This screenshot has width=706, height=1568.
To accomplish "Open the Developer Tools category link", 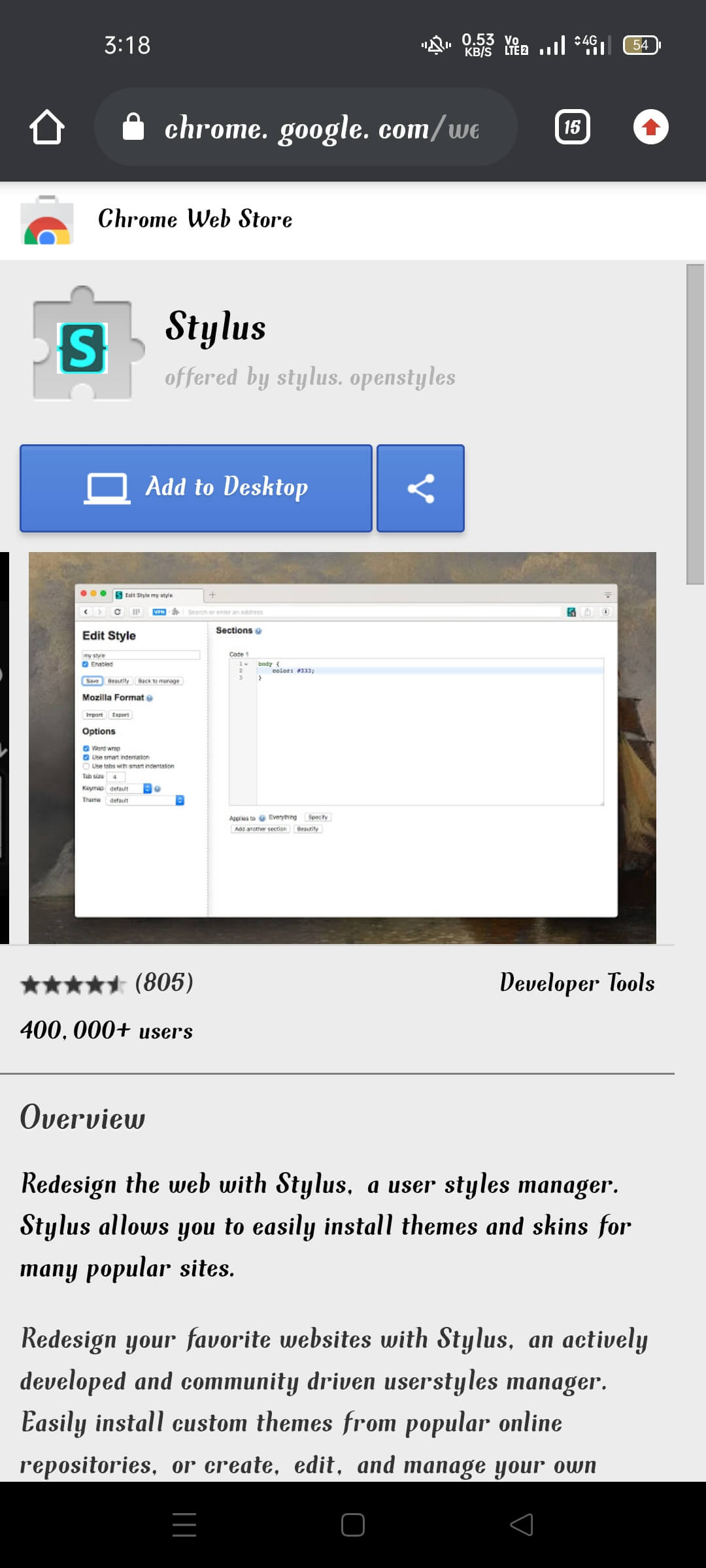I will pos(577,983).
